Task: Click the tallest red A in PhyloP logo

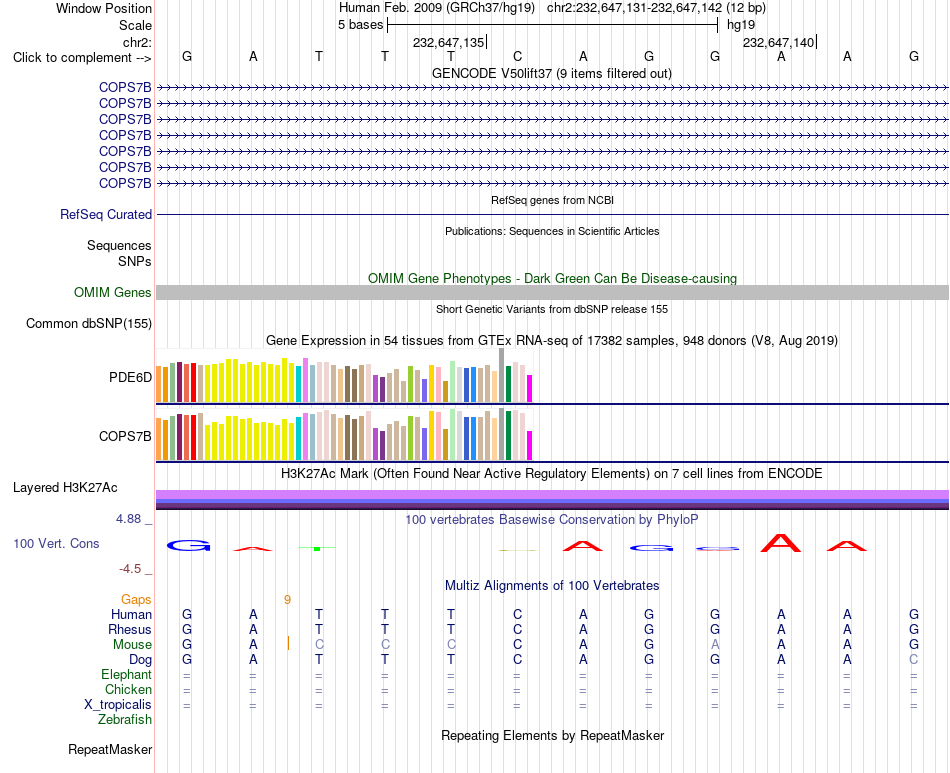Action: click(781, 542)
